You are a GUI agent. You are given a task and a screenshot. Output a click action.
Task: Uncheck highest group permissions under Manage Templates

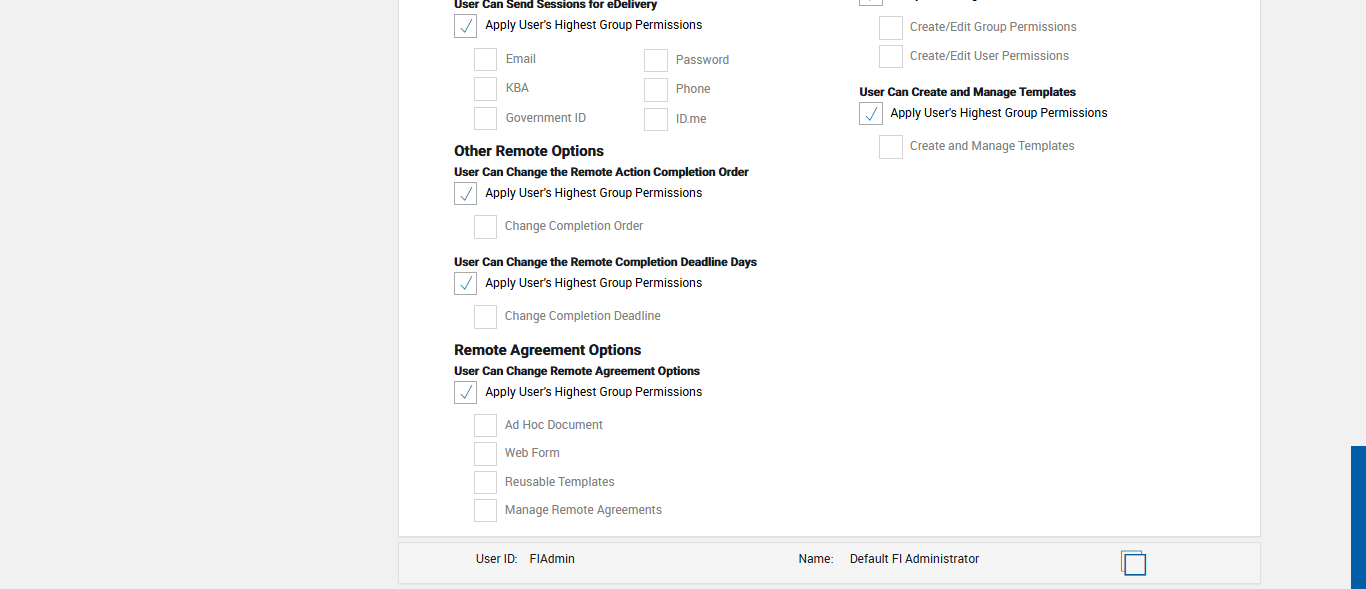[871, 114]
